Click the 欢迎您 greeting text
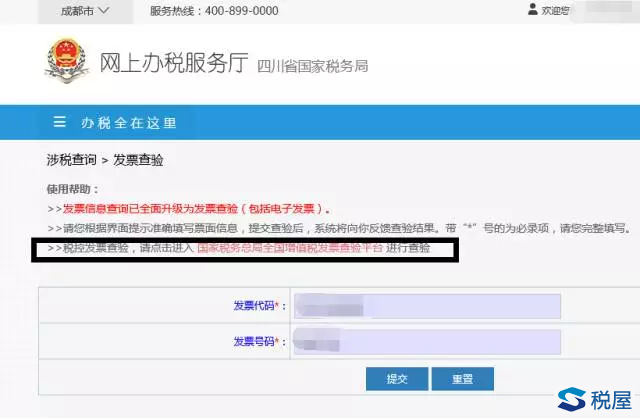This screenshot has width=640, height=418. click(555, 11)
